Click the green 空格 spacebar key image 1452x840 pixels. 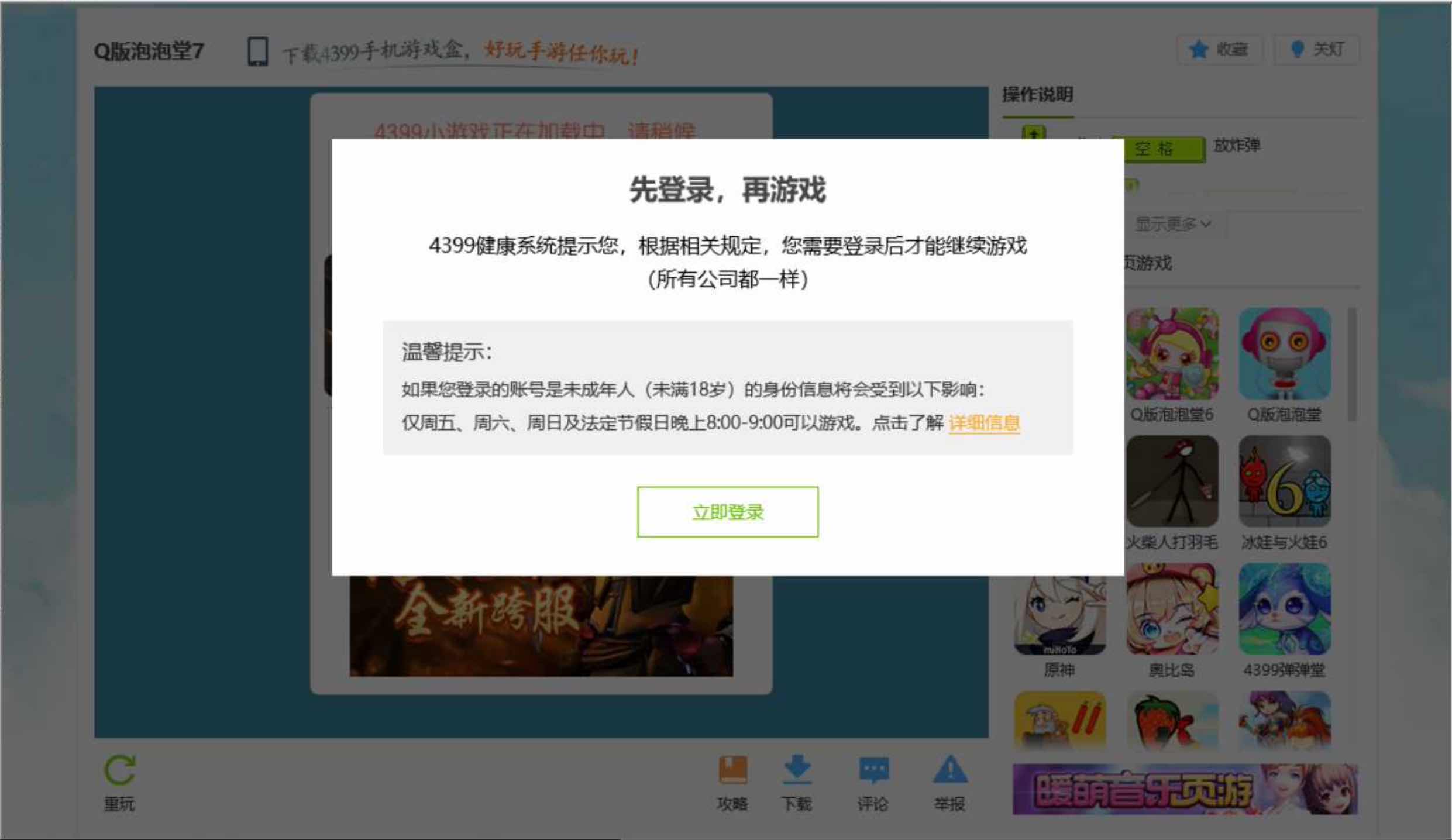(1164, 149)
